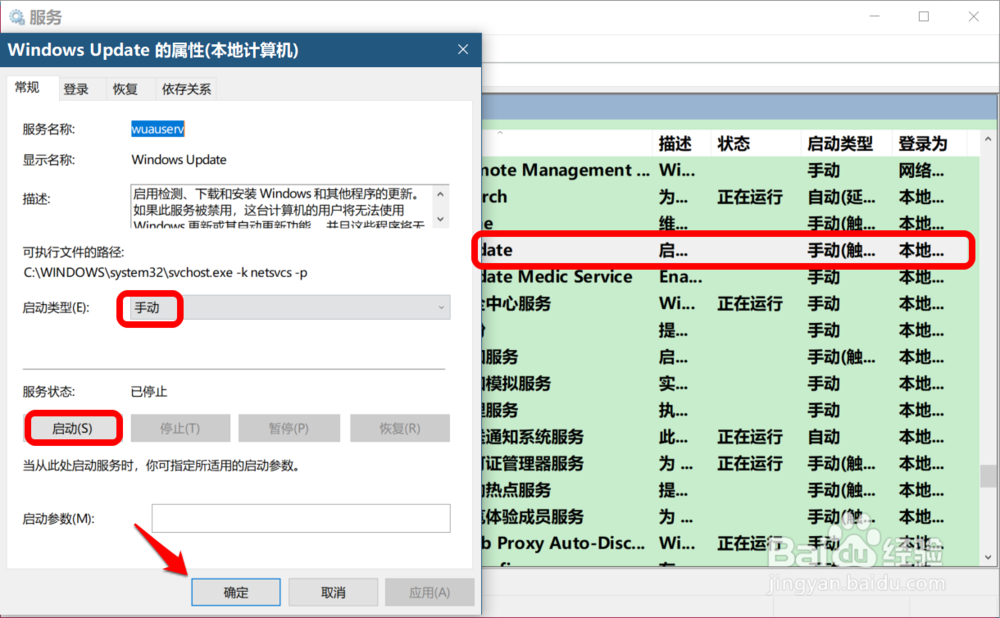
Task: Click the 暂停(P) button
Action: pyautogui.click(x=289, y=429)
